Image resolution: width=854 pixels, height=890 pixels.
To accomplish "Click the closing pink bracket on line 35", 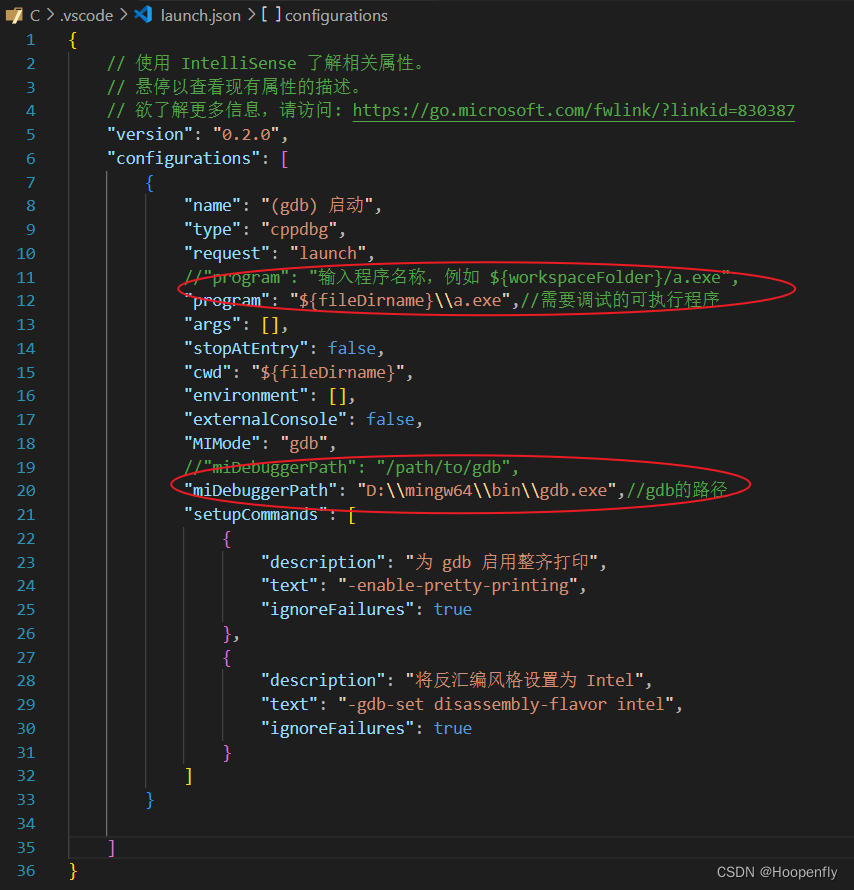I will 112,848.
